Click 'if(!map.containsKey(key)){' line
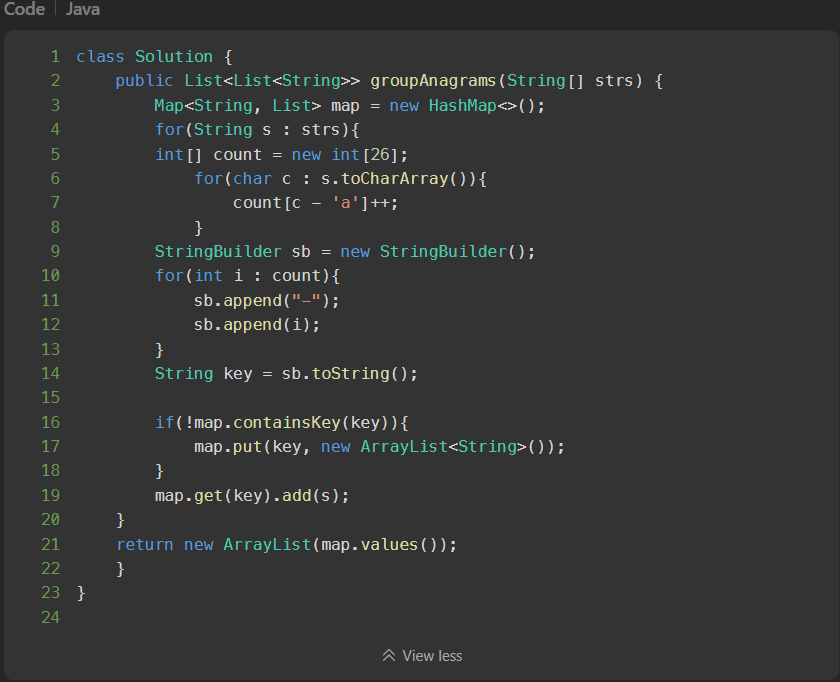The width and height of the screenshot is (840, 682). [281, 423]
